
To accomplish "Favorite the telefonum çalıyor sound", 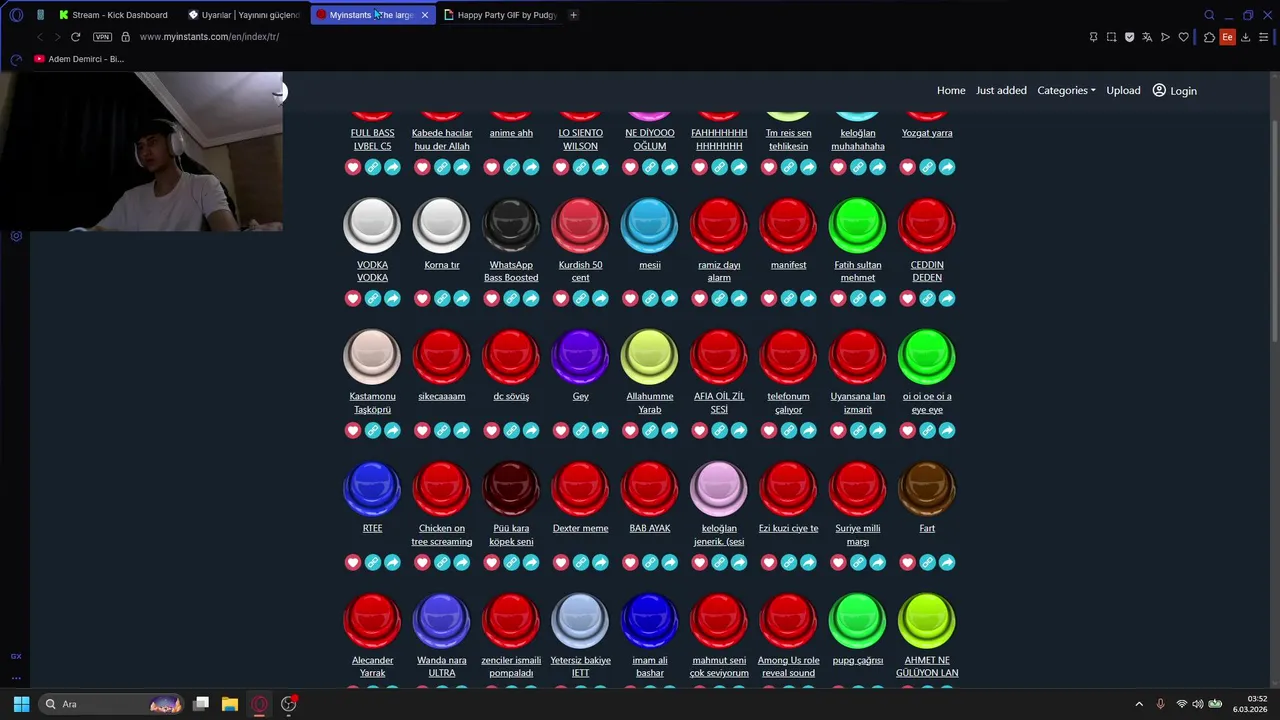I will pyautogui.click(x=769, y=431).
